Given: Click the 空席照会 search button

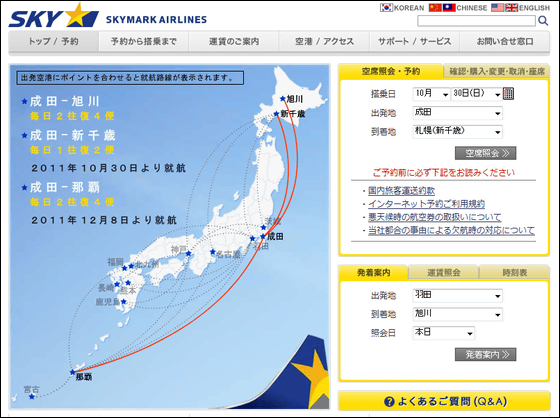Looking at the screenshot, I should [x=485, y=153].
